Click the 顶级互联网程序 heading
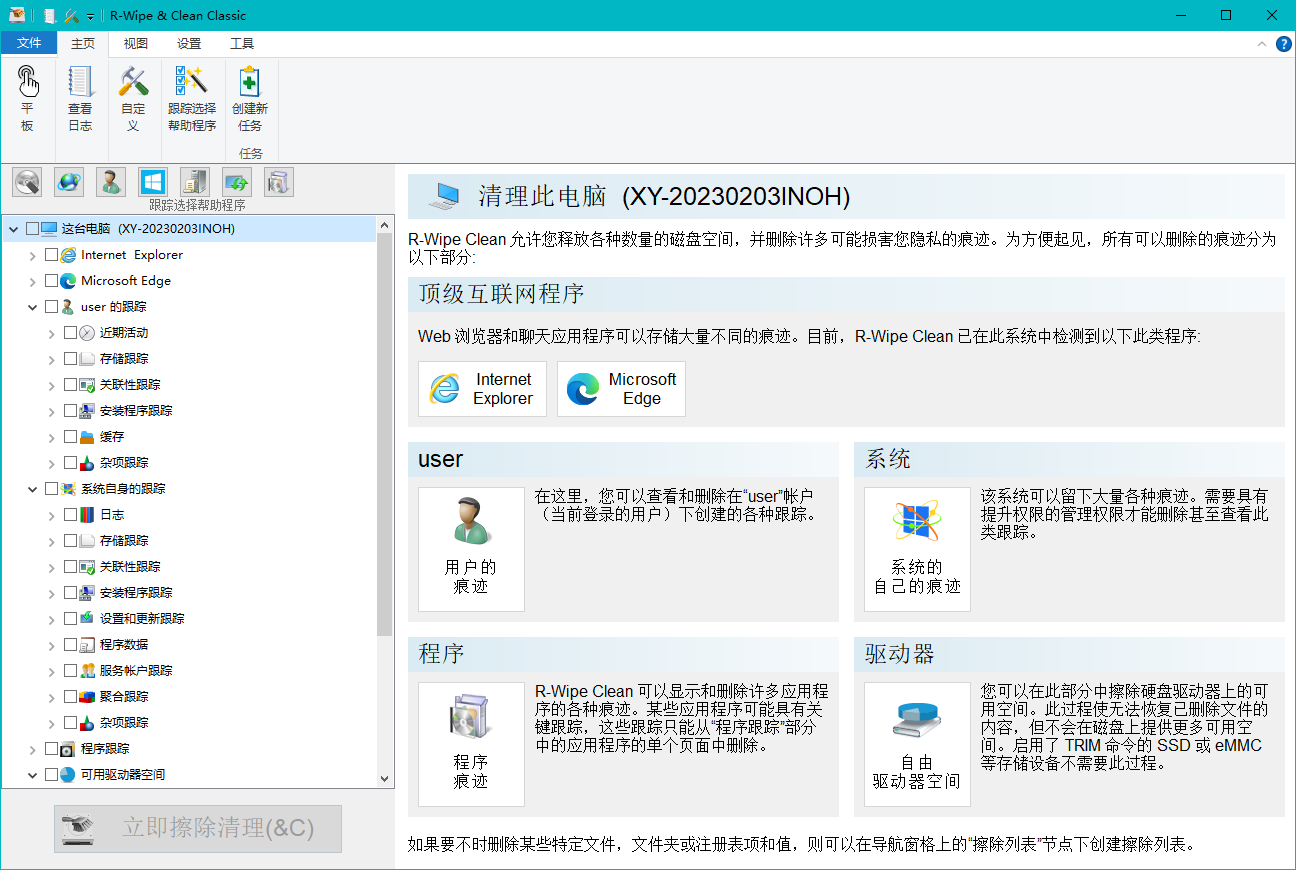The width and height of the screenshot is (1296, 870). pyautogui.click(x=502, y=295)
